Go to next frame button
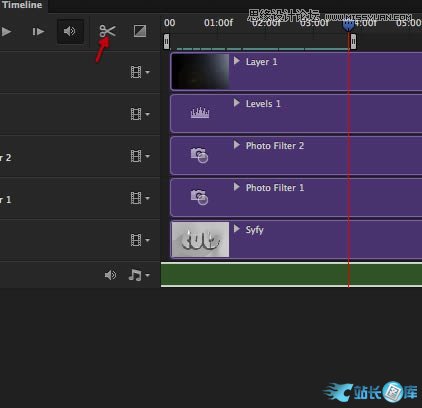This screenshot has height=408, width=422. pyautogui.click(x=38, y=32)
